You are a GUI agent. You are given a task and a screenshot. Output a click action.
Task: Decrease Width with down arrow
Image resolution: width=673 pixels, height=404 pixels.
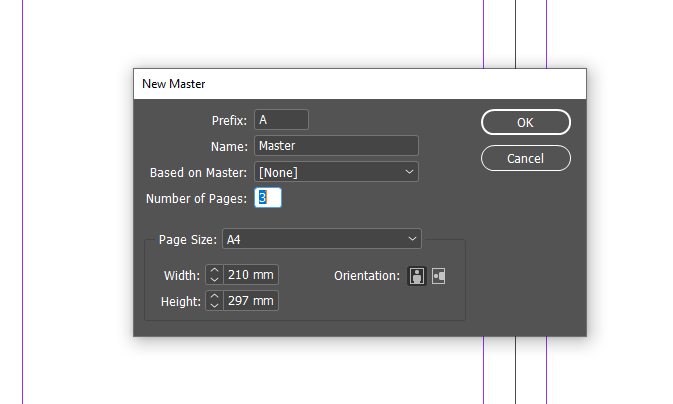(214, 280)
